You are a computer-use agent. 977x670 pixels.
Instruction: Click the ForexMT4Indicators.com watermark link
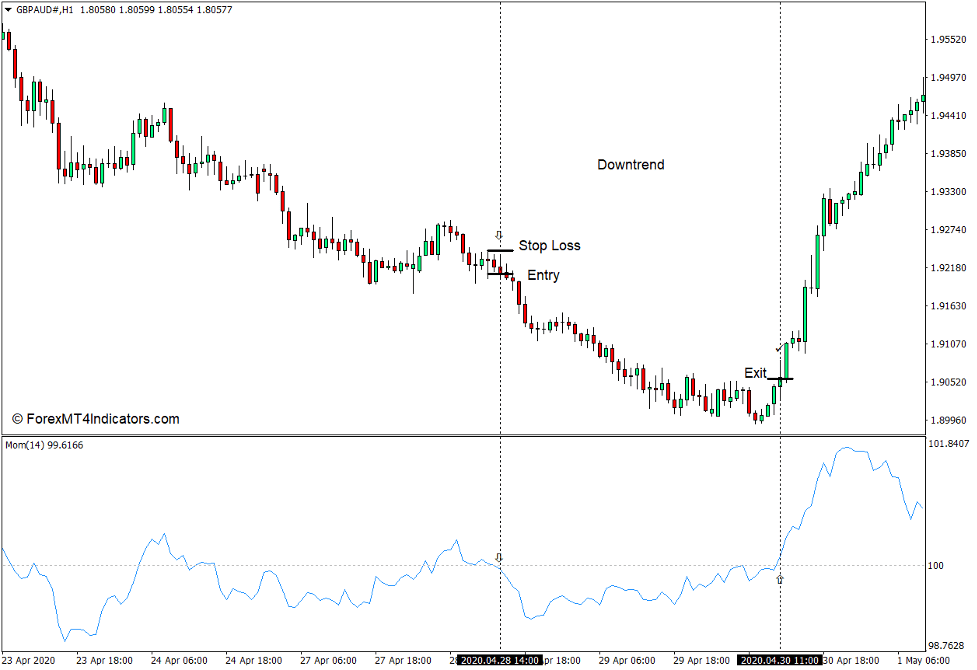(95, 419)
